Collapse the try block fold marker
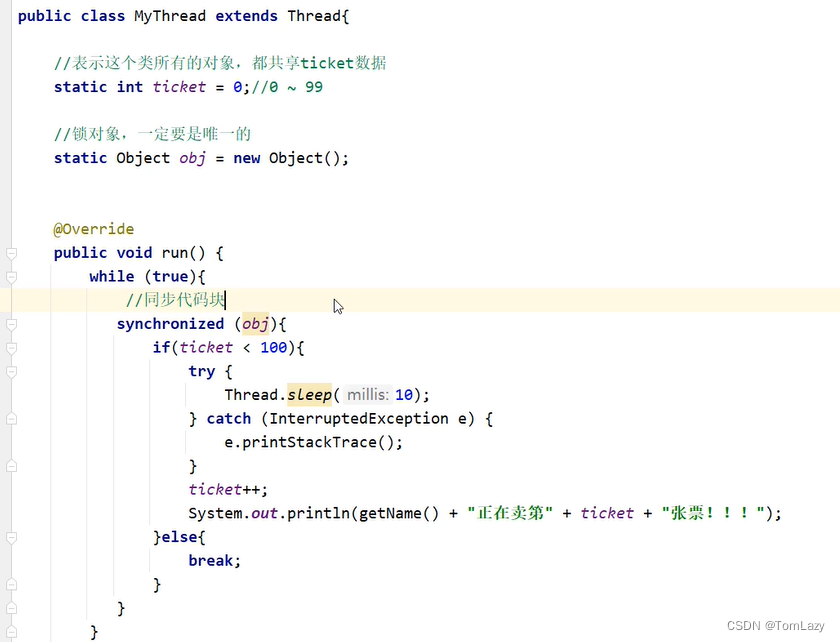 (11, 371)
